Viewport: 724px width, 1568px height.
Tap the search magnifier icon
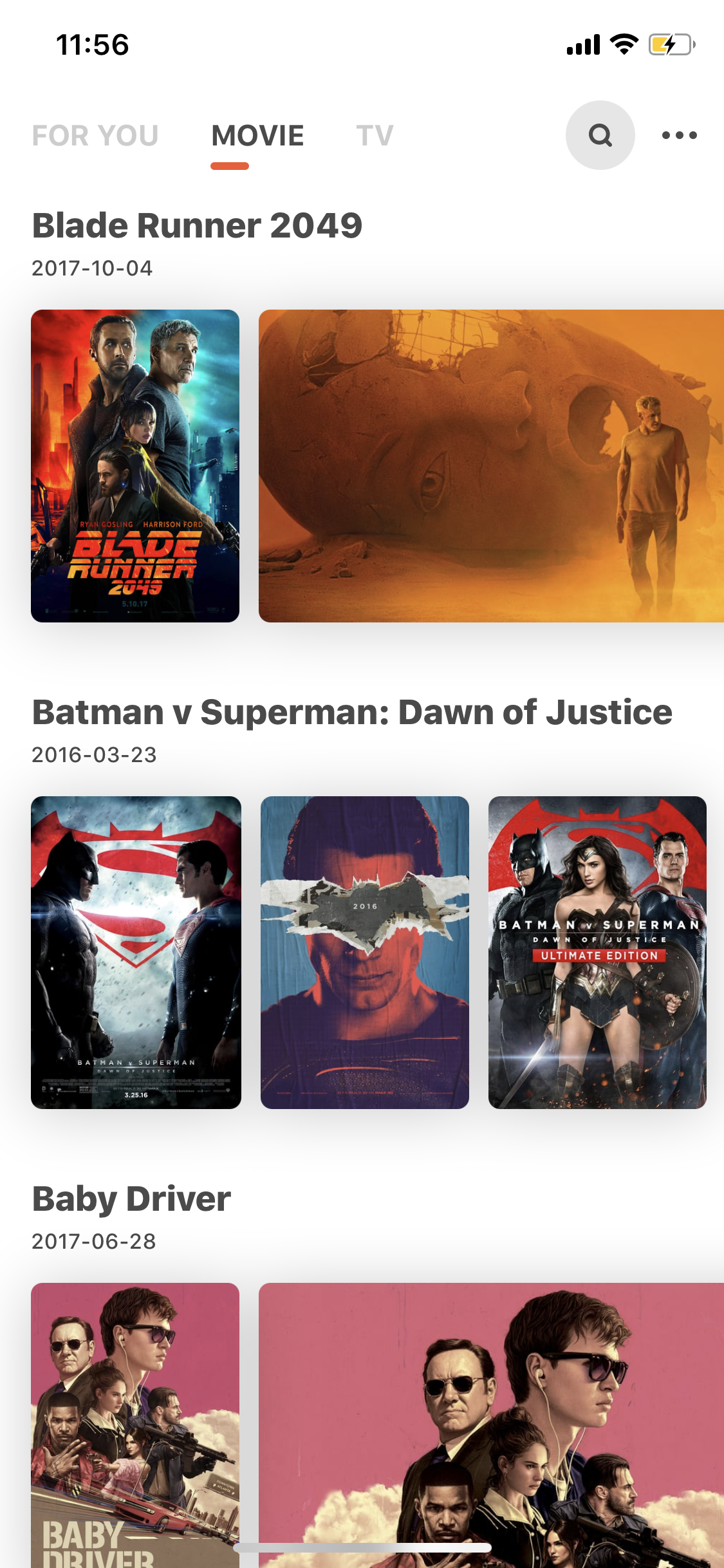600,135
